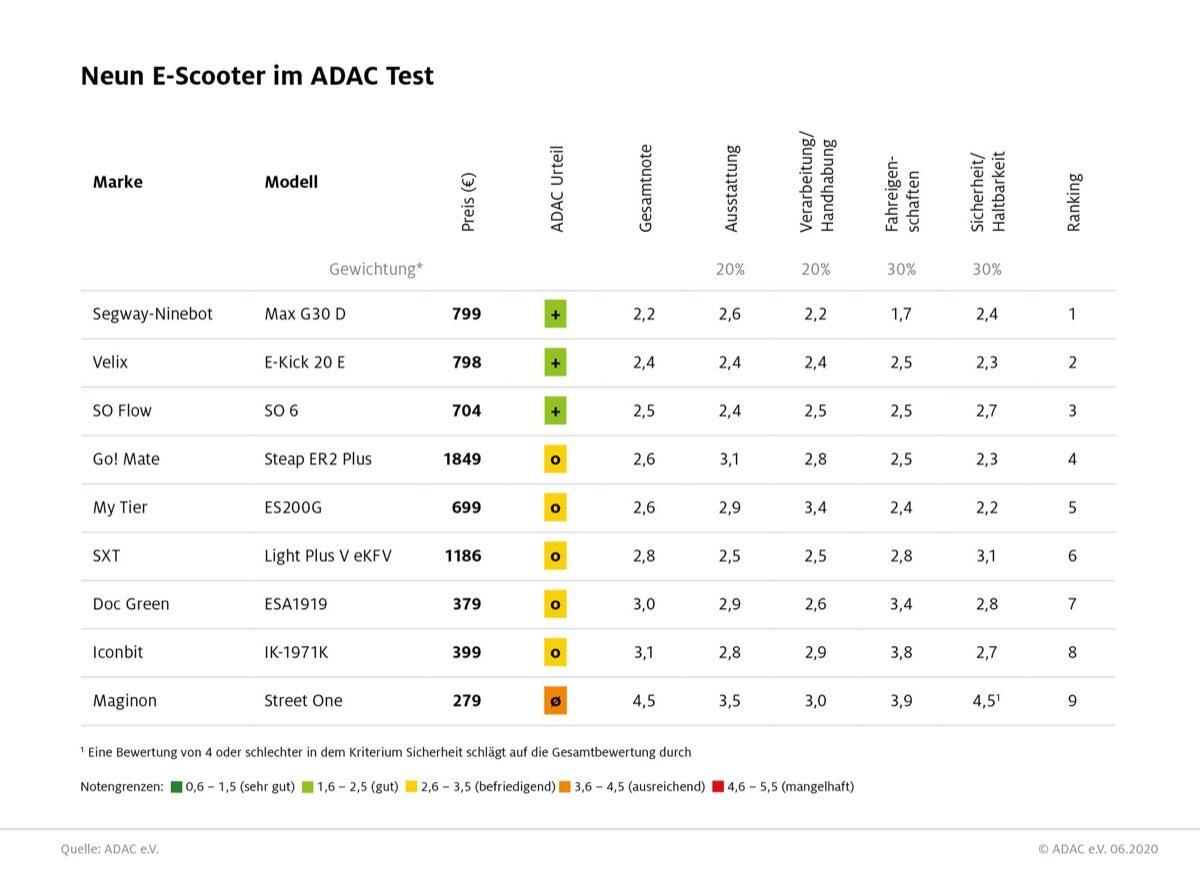Click the 'Gesamtnote' column header
1200x894 pixels.
coord(645,188)
